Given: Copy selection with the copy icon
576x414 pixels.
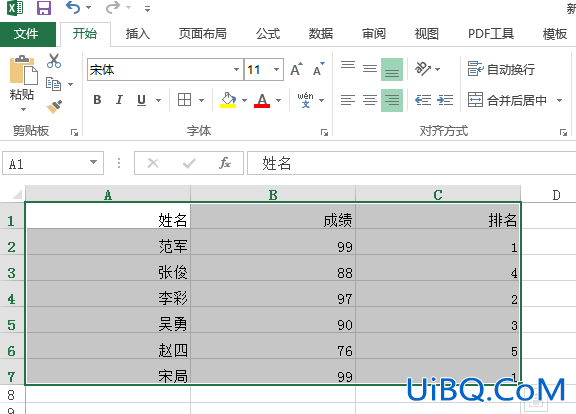Looking at the screenshot, I should coord(53,84).
